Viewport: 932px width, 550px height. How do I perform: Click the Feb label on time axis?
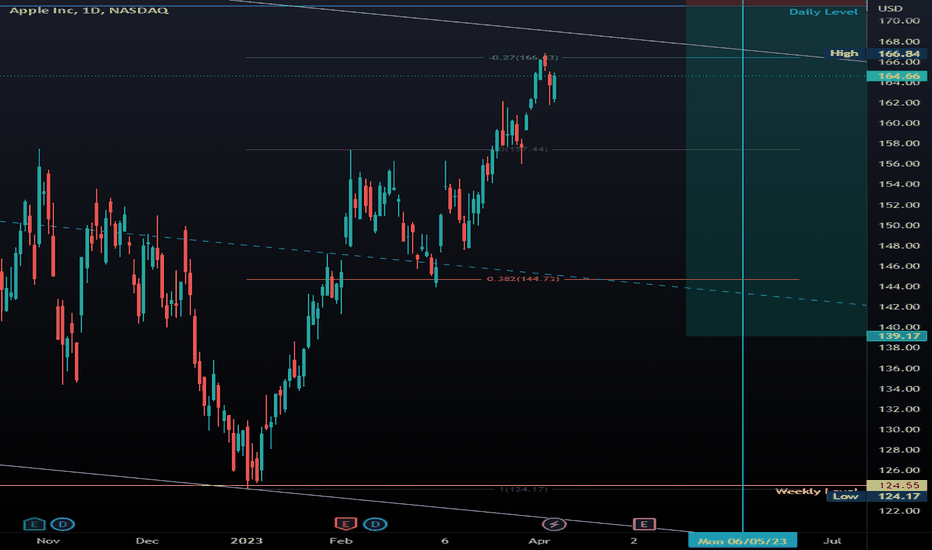(x=341, y=540)
